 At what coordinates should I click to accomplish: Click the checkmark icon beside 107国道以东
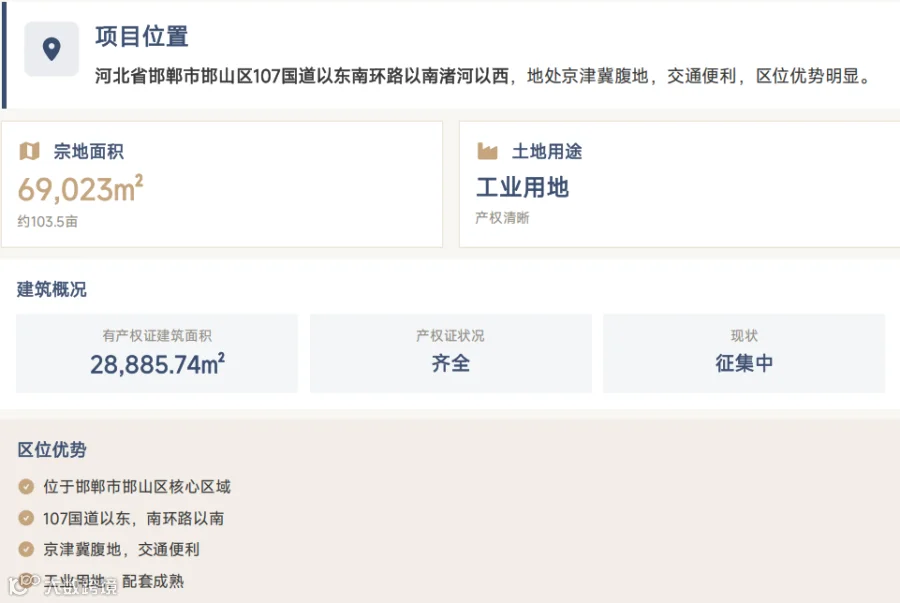coord(26,518)
